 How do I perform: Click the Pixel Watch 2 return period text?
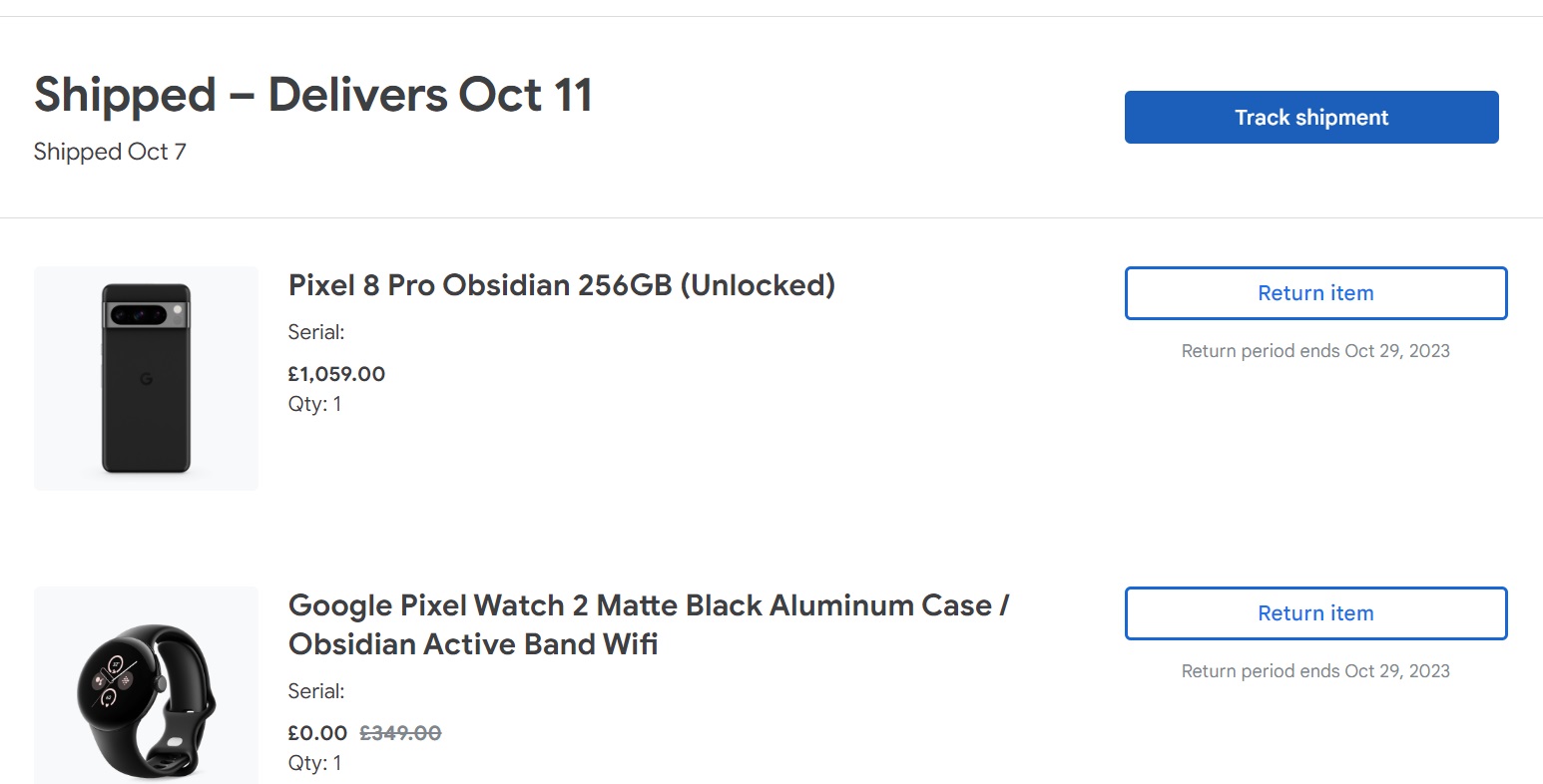tap(1314, 671)
